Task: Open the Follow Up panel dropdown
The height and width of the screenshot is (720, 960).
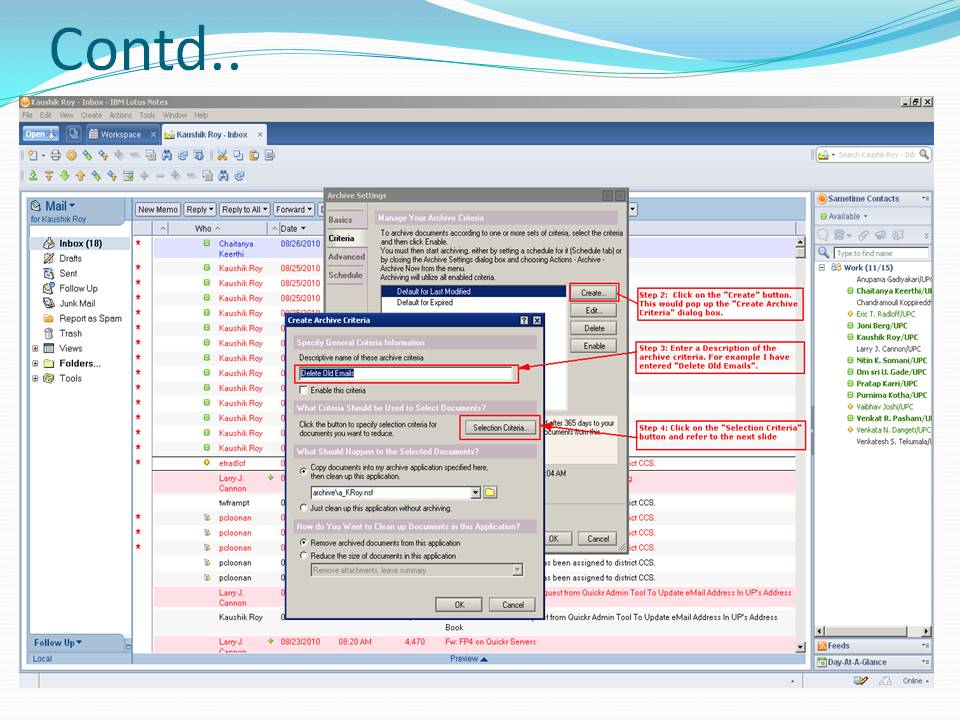Action: coord(79,643)
